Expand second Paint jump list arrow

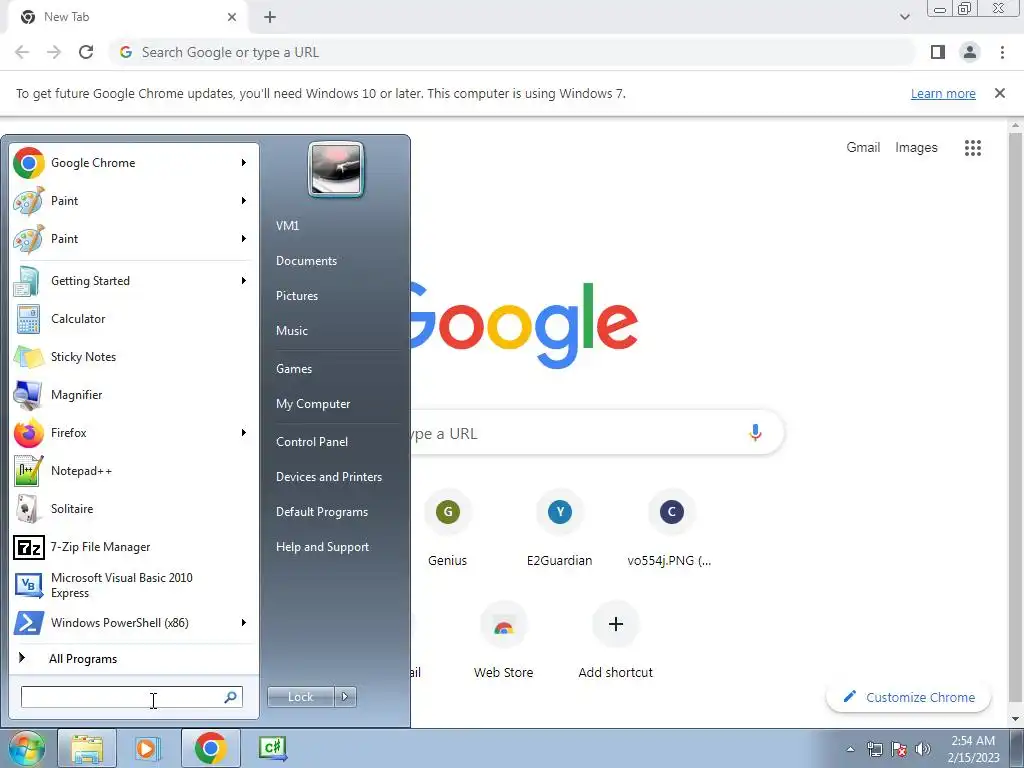pyautogui.click(x=244, y=238)
